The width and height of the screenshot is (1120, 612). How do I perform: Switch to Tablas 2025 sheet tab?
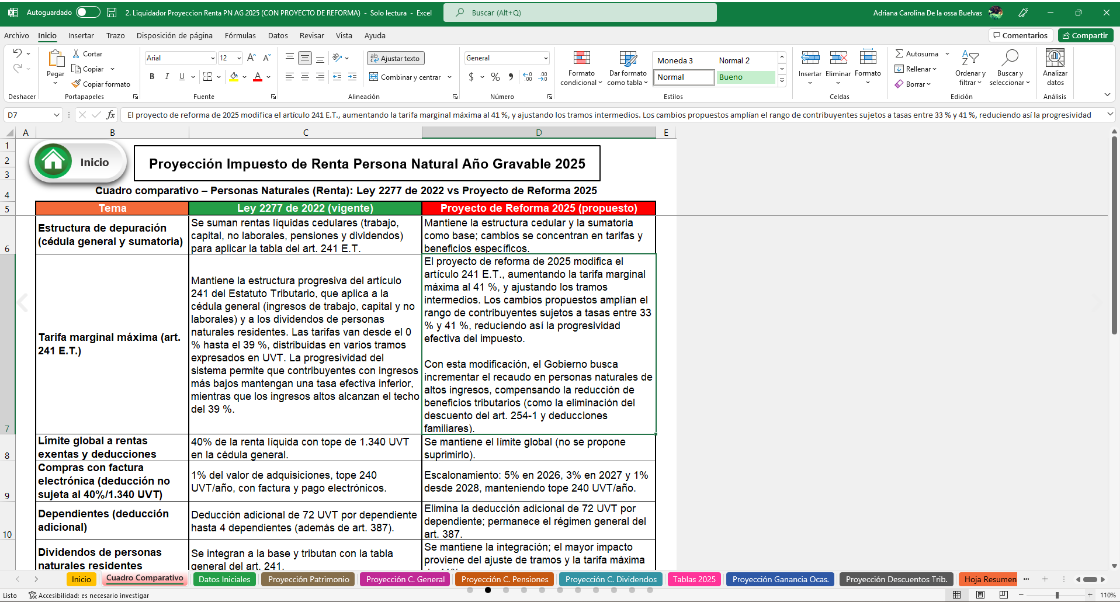(x=694, y=579)
